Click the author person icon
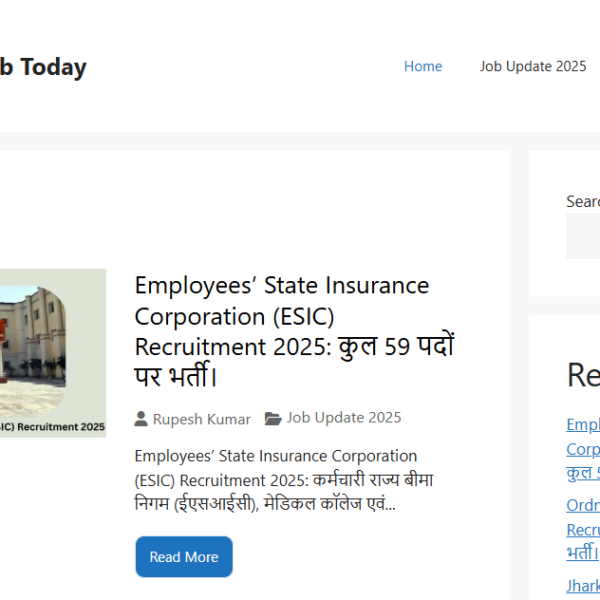This screenshot has height=600, width=600. point(141,419)
